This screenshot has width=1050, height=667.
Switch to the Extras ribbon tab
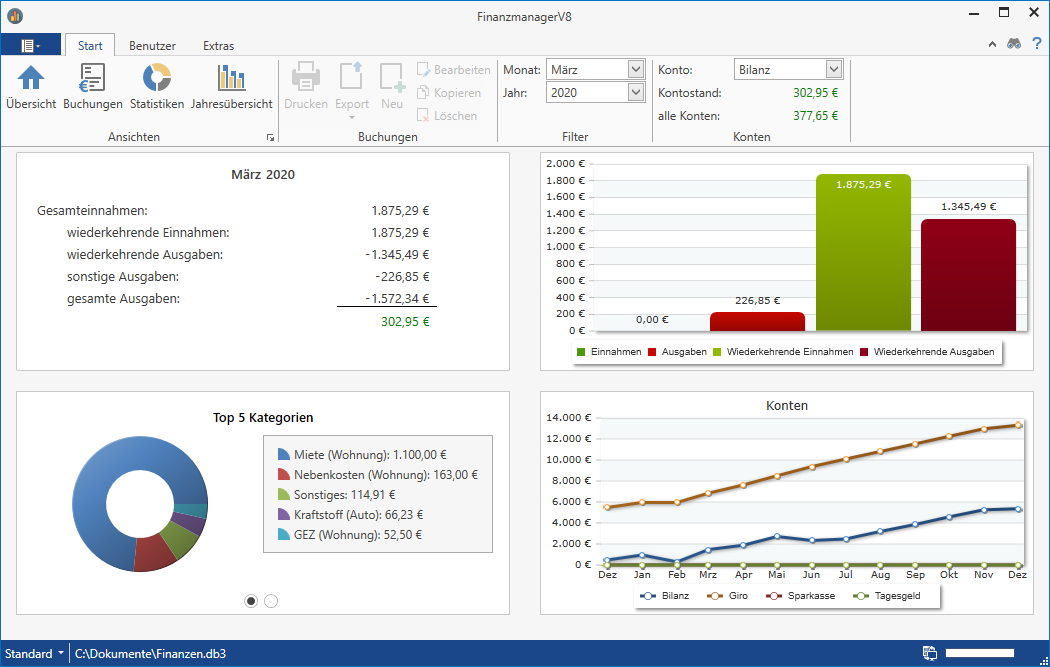pos(218,46)
